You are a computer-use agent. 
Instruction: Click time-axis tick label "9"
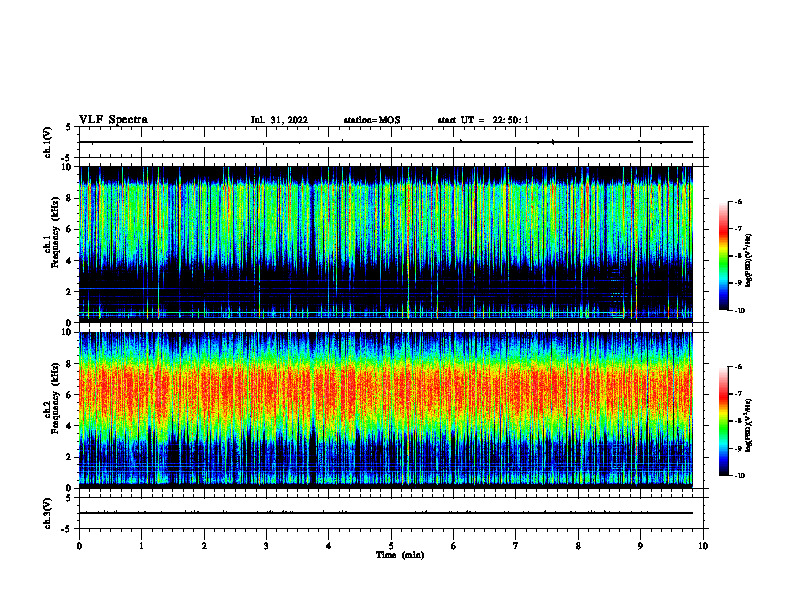[x=640, y=546]
